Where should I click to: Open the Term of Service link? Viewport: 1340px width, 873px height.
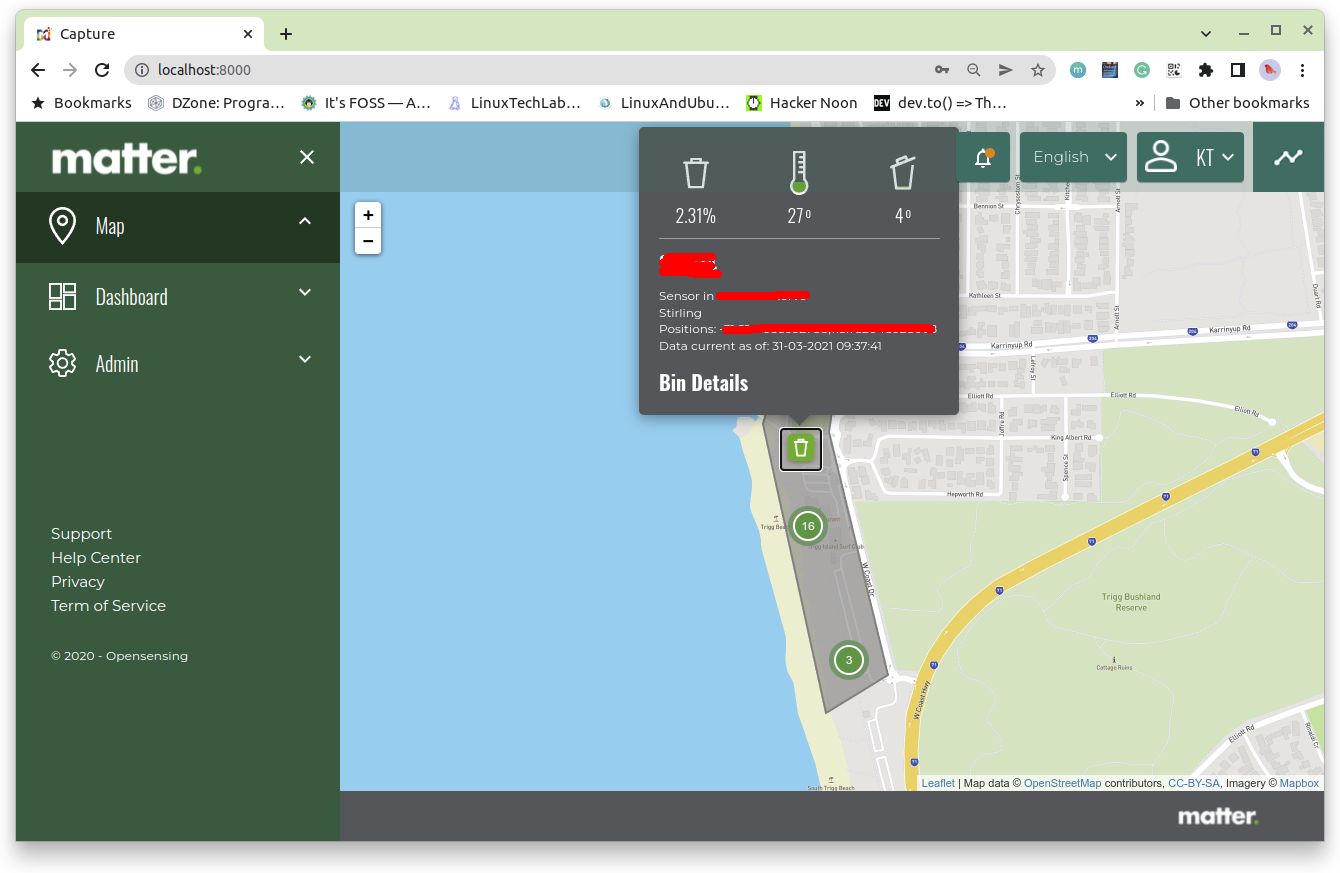point(108,606)
